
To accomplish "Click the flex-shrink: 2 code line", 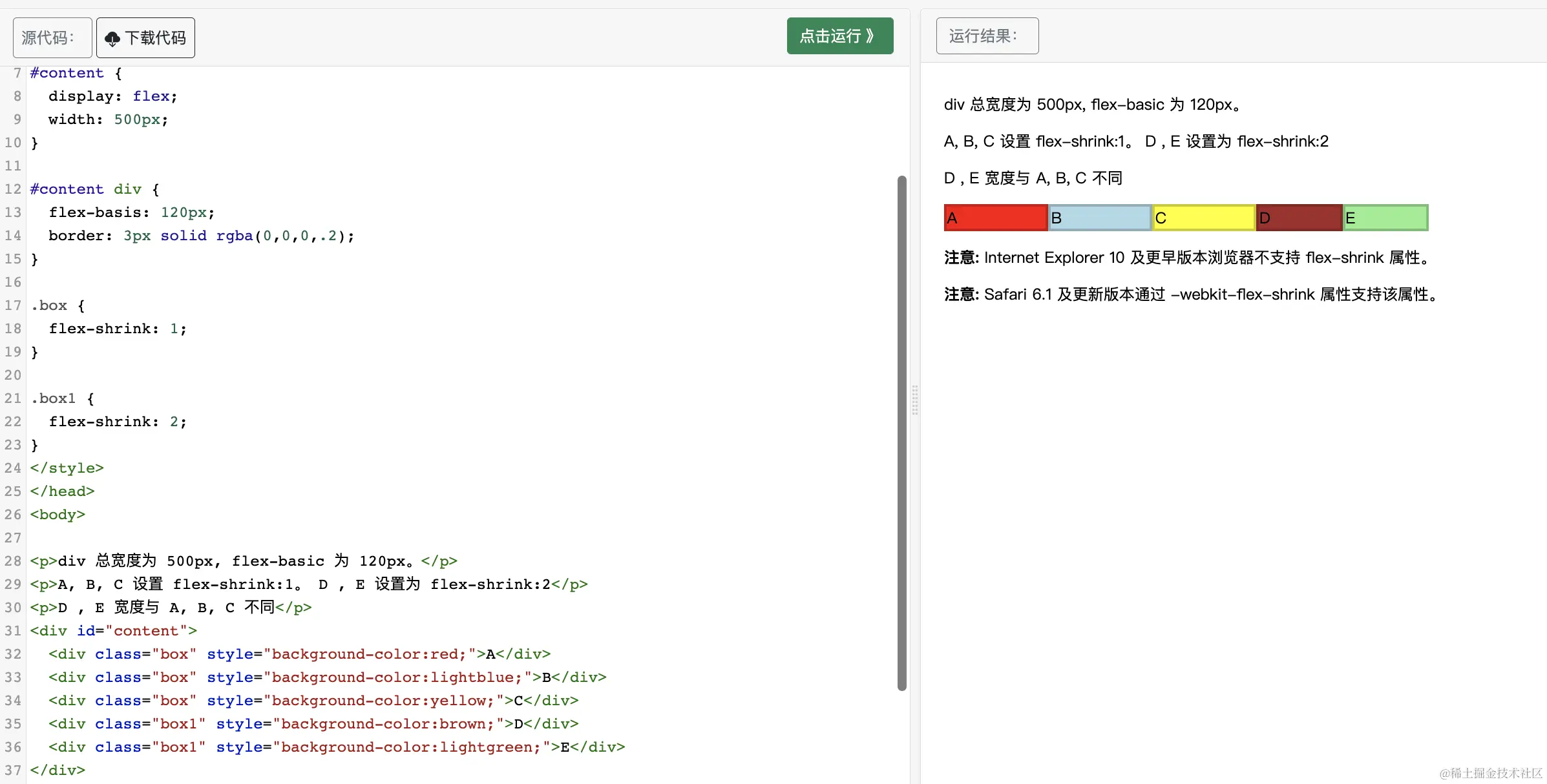I will pos(118,422).
